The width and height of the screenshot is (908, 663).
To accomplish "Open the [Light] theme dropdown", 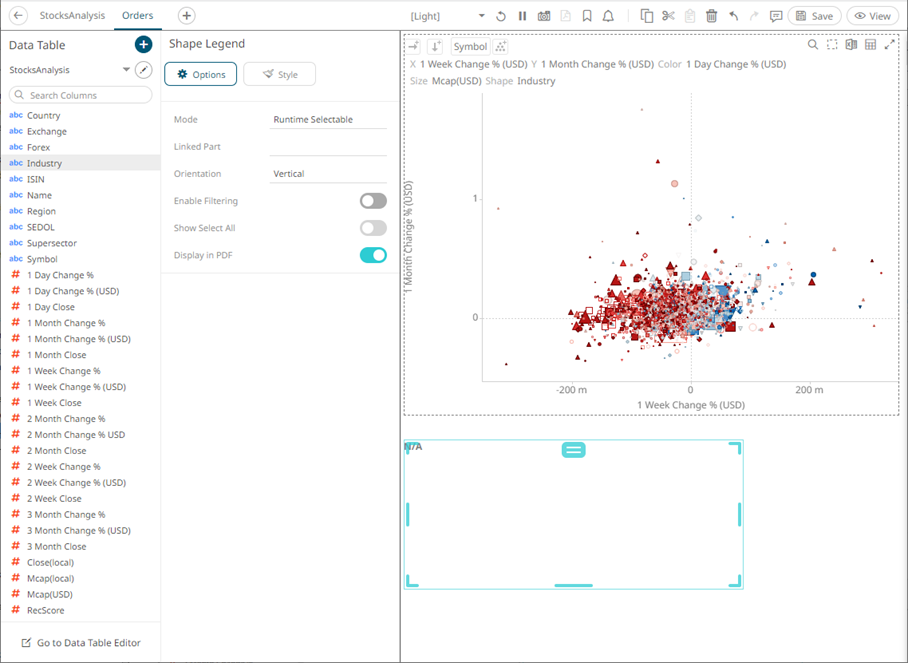I will [448, 16].
